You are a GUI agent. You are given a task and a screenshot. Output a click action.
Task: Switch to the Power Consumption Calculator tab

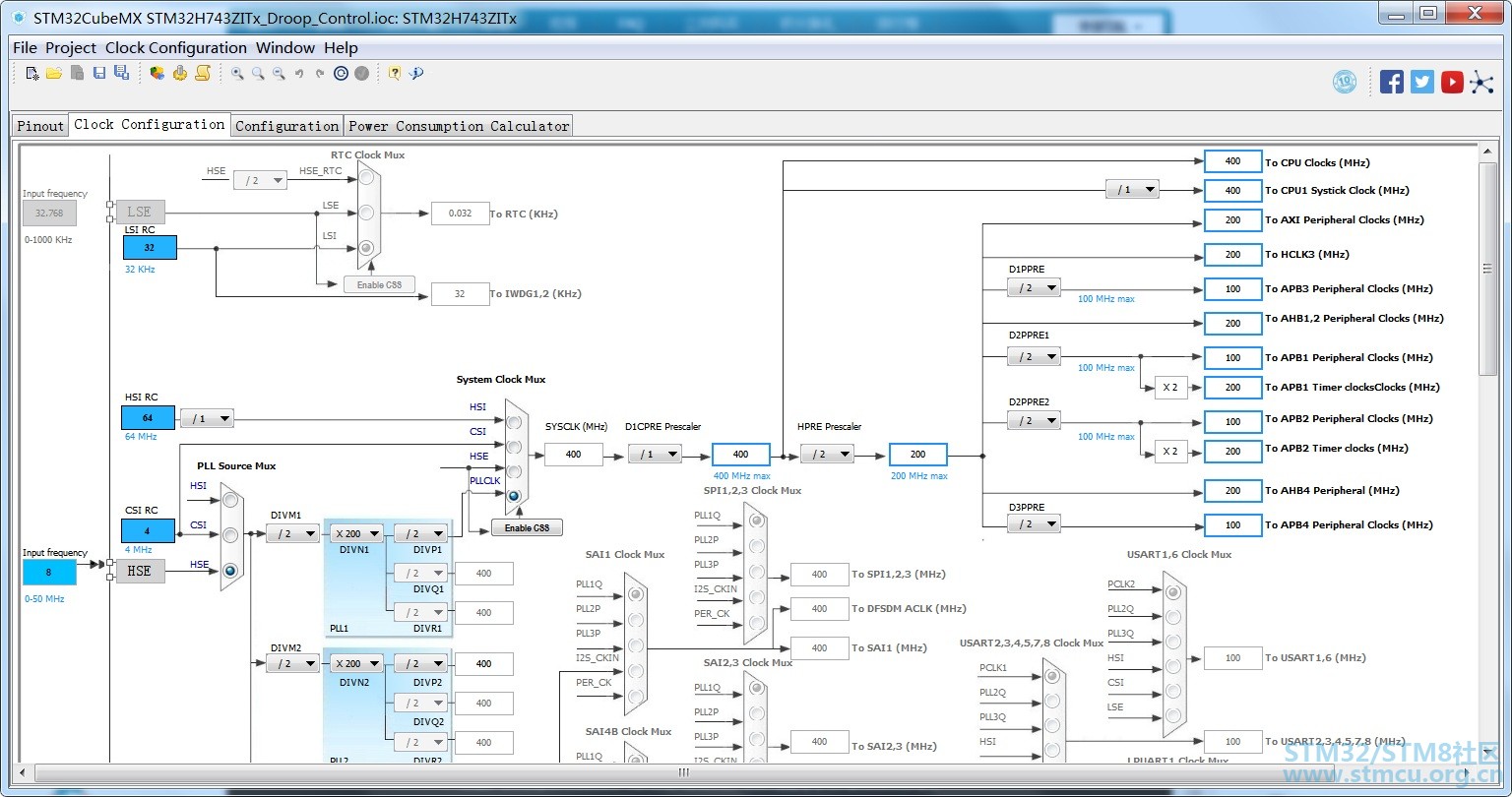(x=459, y=125)
